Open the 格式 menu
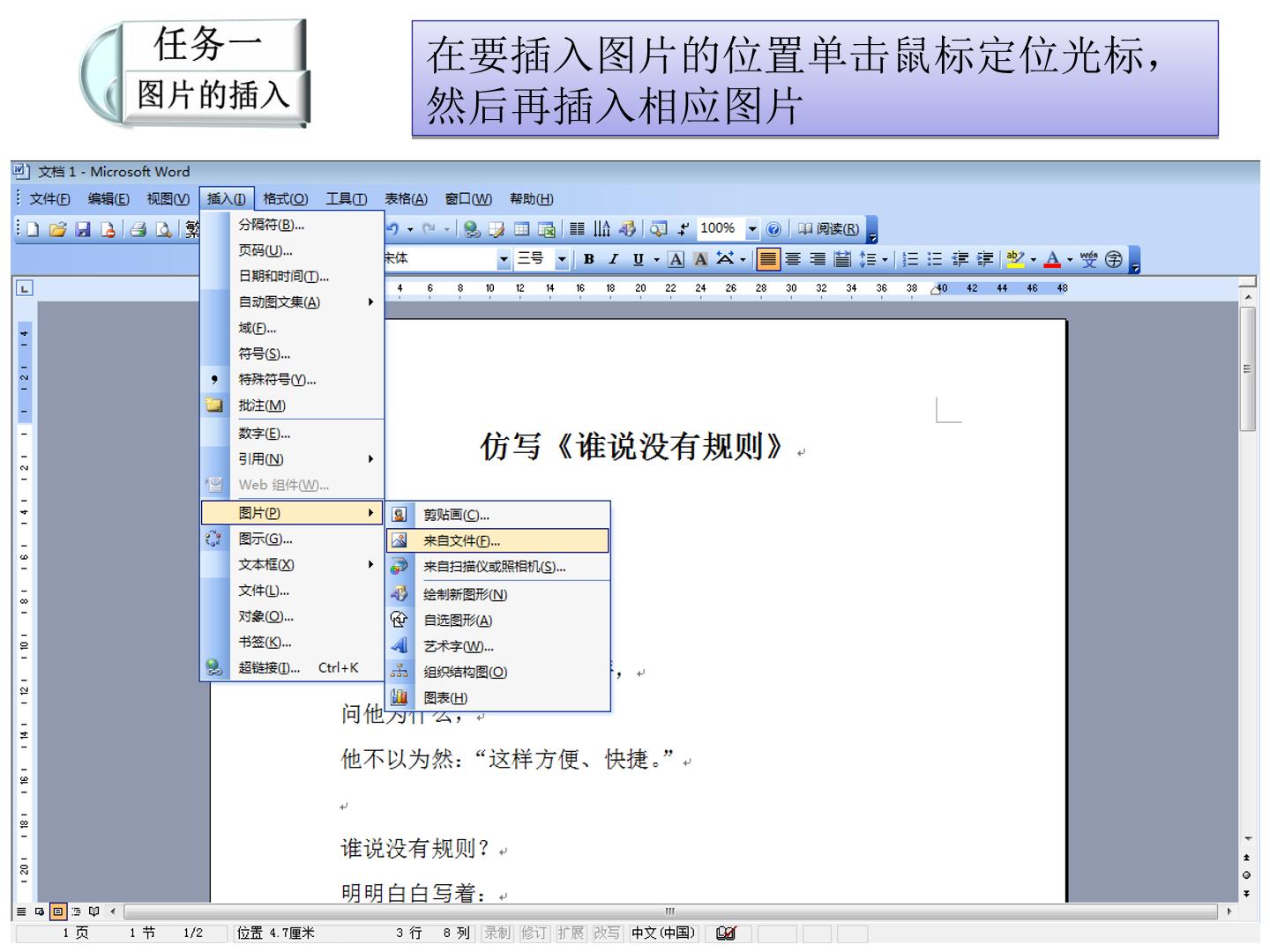This screenshot has height=952, width=1270. coord(286,199)
